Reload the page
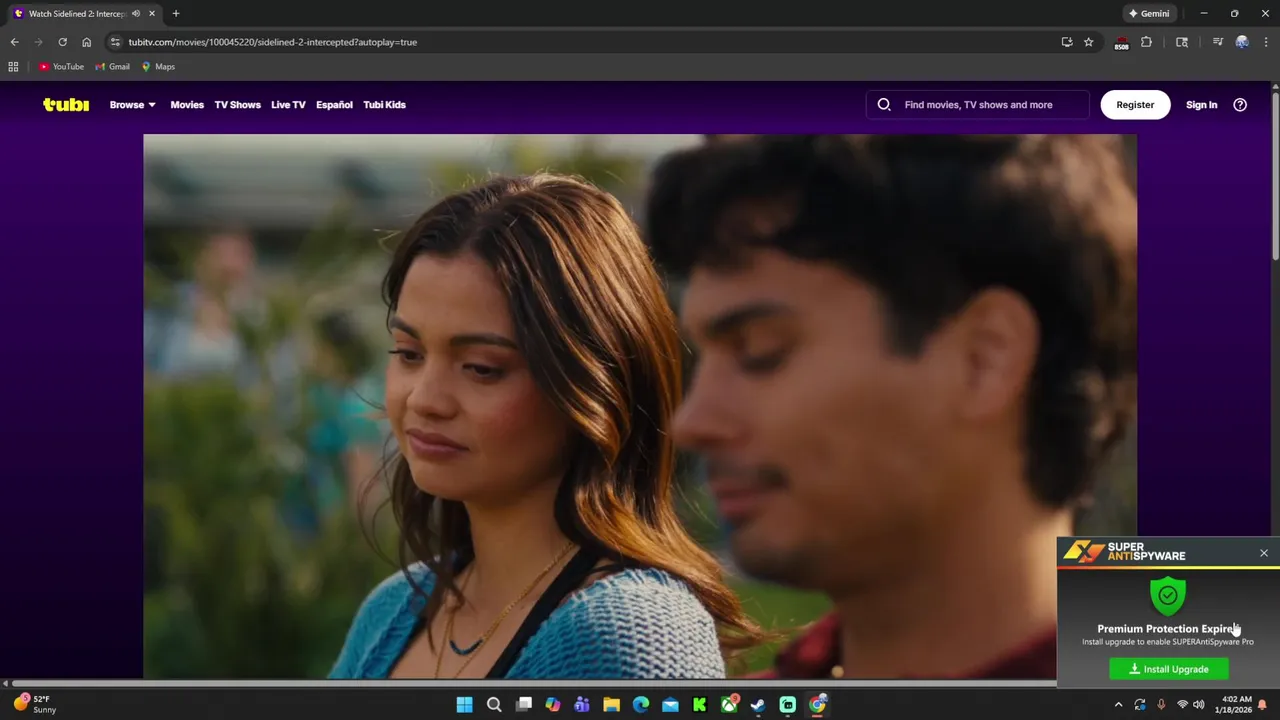 point(62,42)
